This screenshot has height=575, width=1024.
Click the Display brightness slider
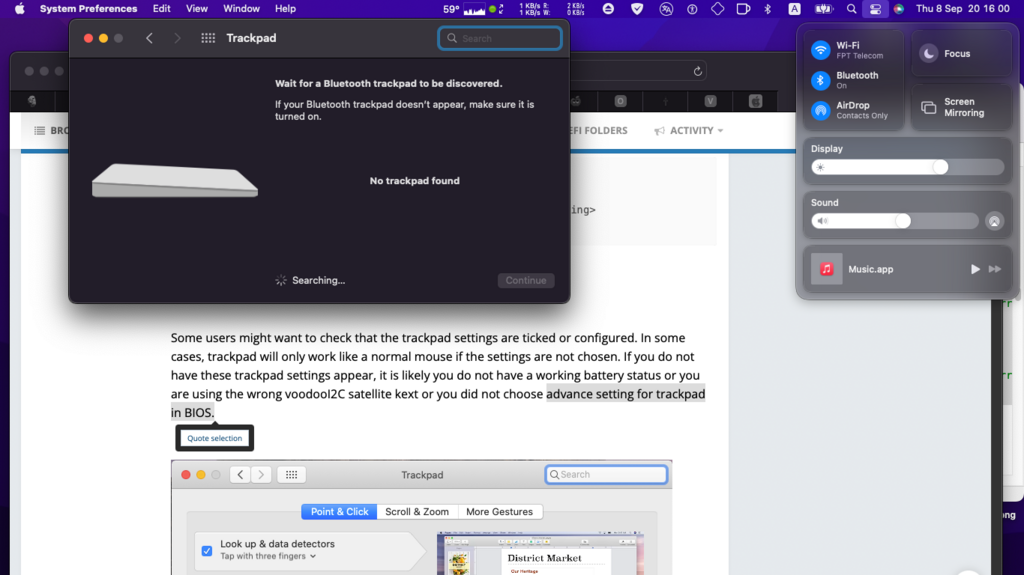coord(908,167)
